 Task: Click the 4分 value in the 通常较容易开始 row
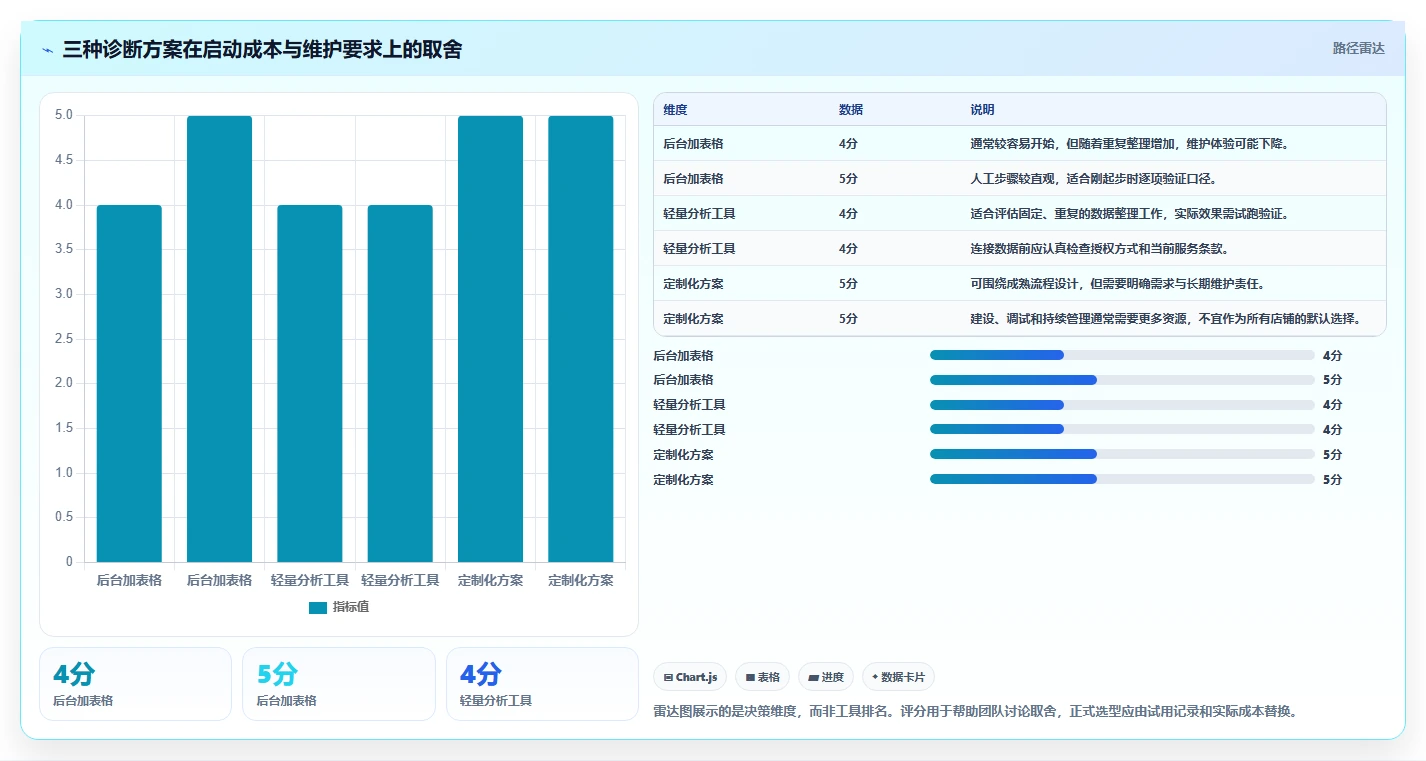tap(848, 144)
